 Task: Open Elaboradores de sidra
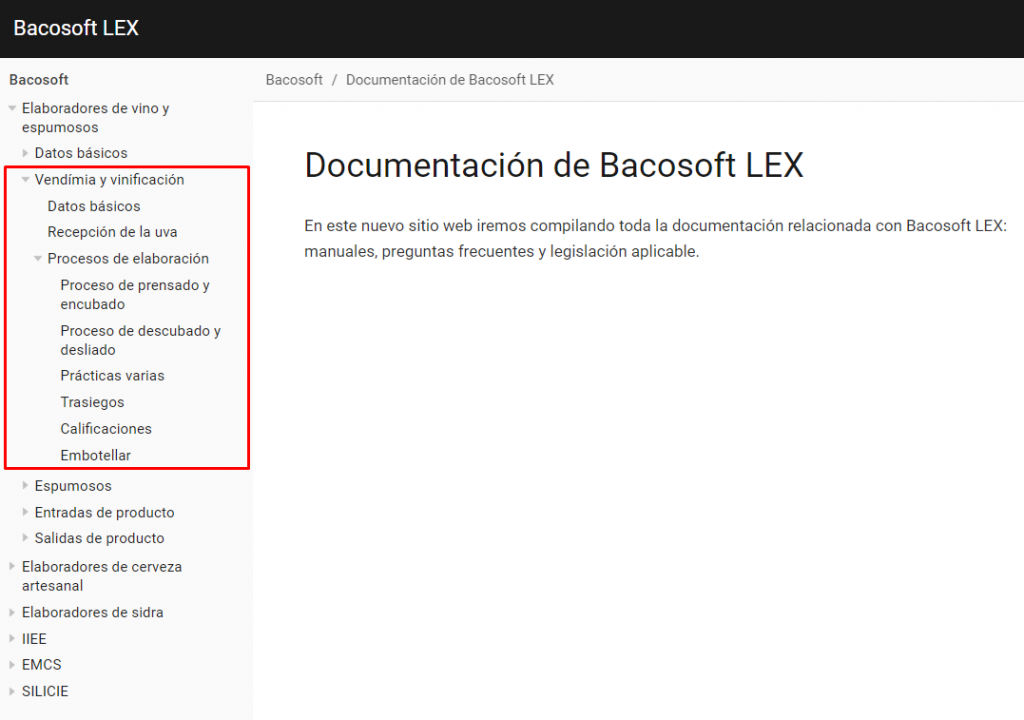[x=92, y=613]
